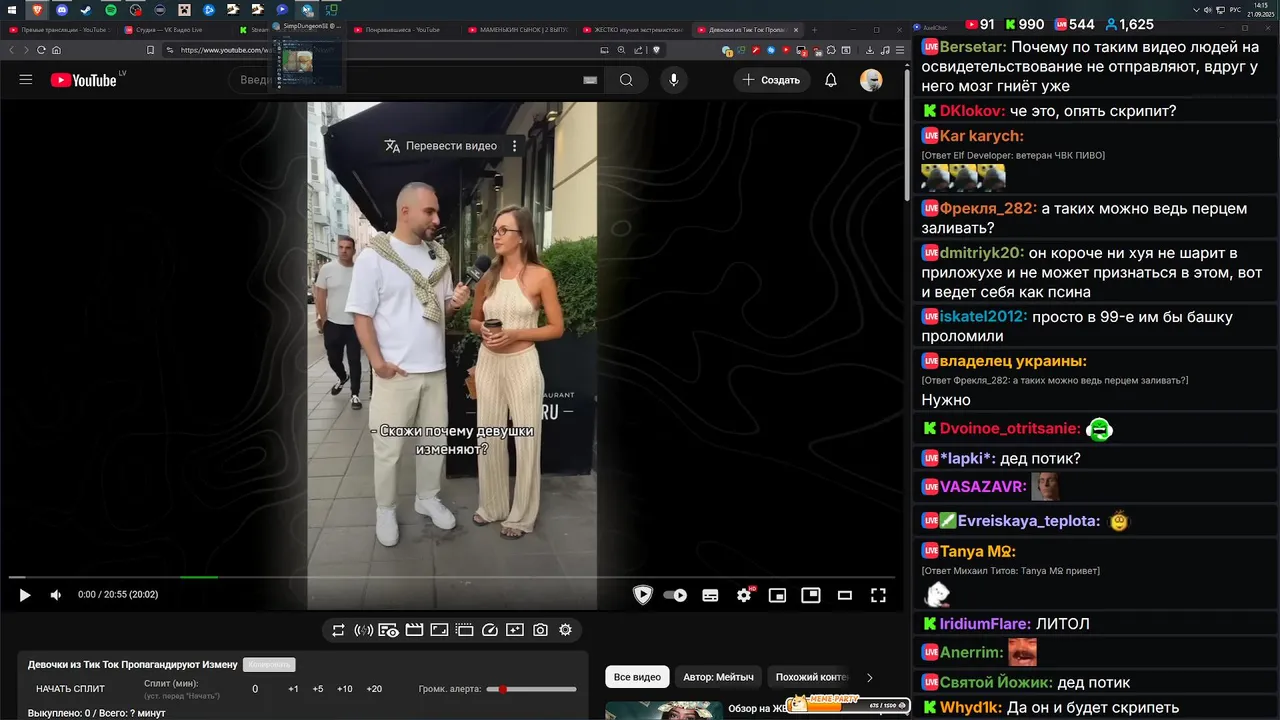This screenshot has height=720, width=1280.
Task: Open picture-in-picture player mode
Action: coord(811,595)
